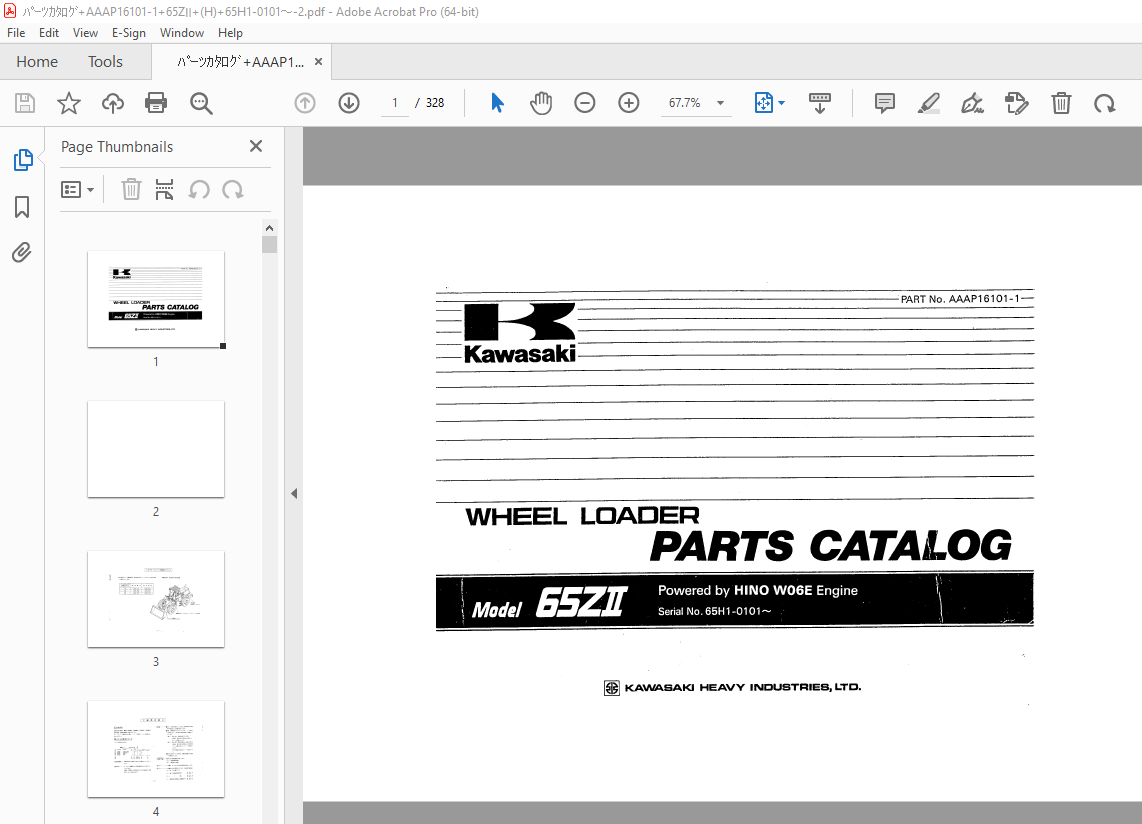This screenshot has width=1142, height=824.
Task: Click the page number input field
Action: coord(395,103)
